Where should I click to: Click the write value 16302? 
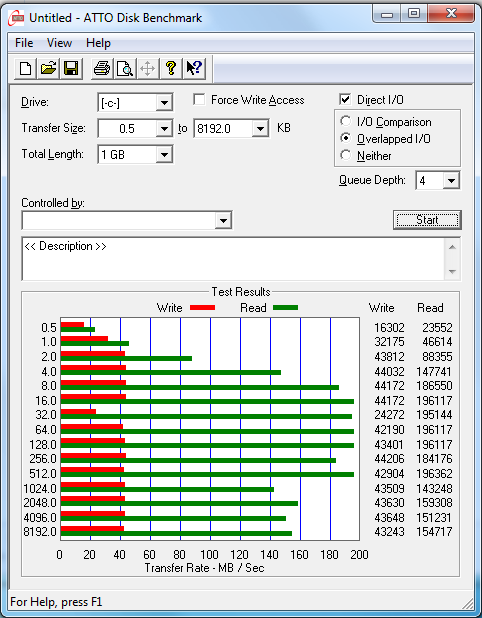point(389,328)
